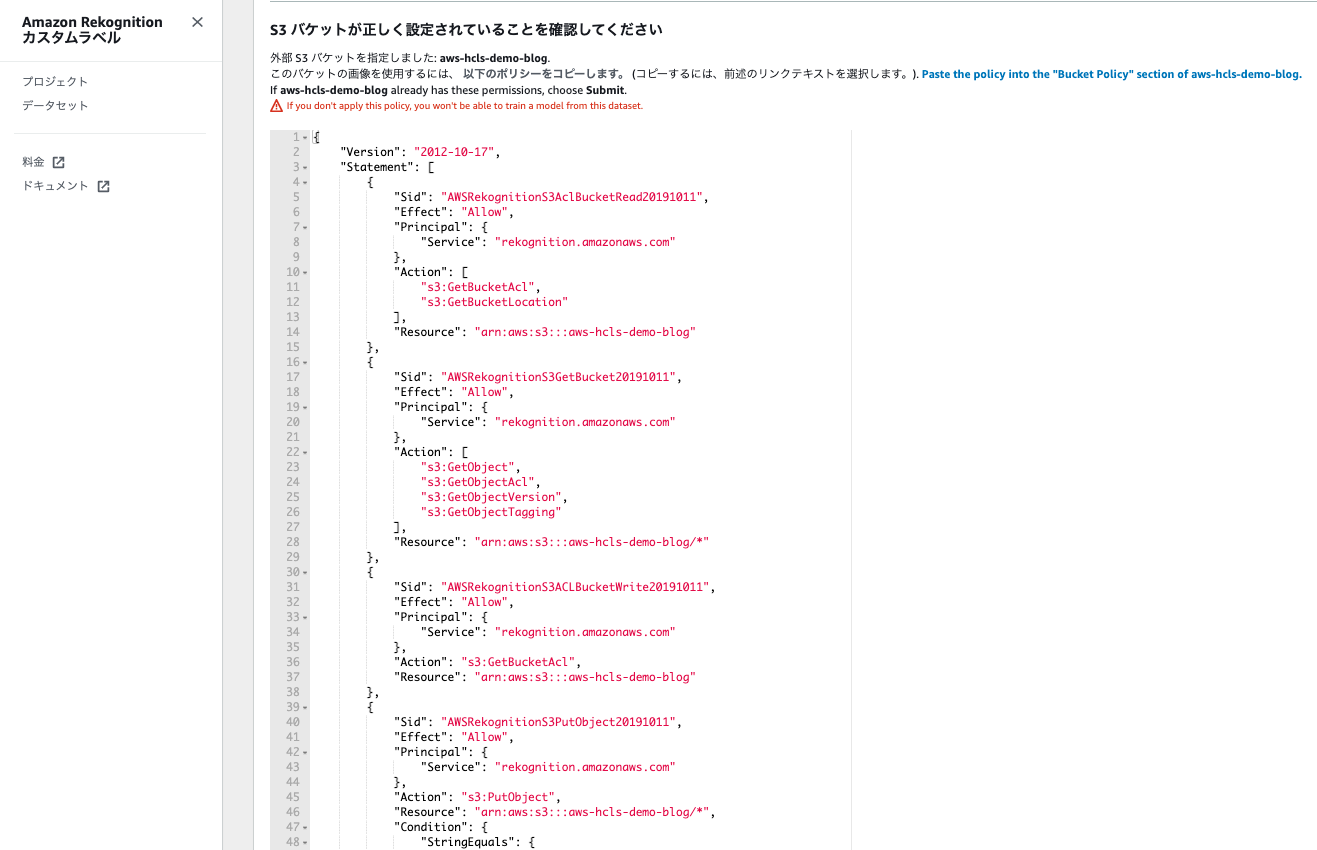Fold the StringEquals block at line 48
This screenshot has height=850, width=1317.
[305, 842]
